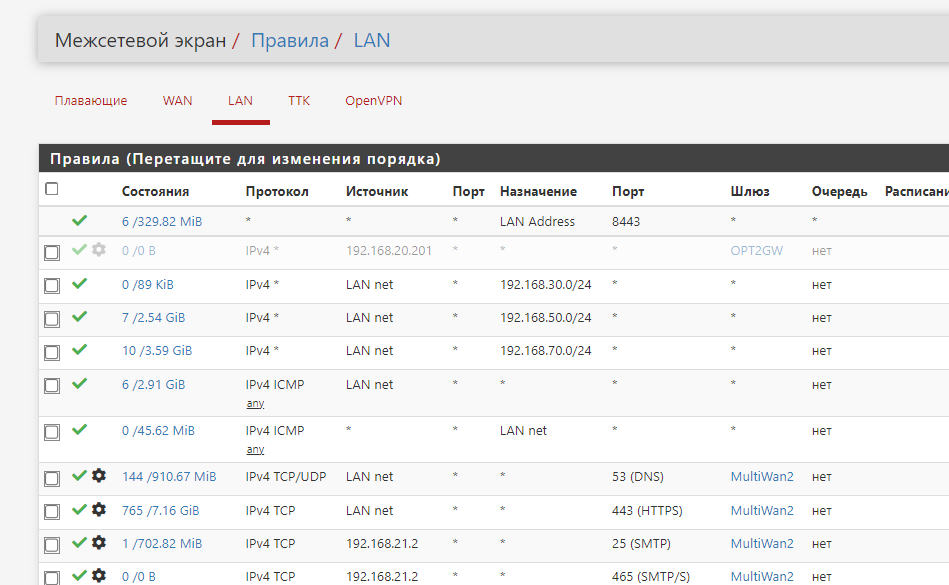The height and width of the screenshot is (585, 949).
Task: Click the 'any' ICMP subtype under LAN net rule
Action: 255,404
